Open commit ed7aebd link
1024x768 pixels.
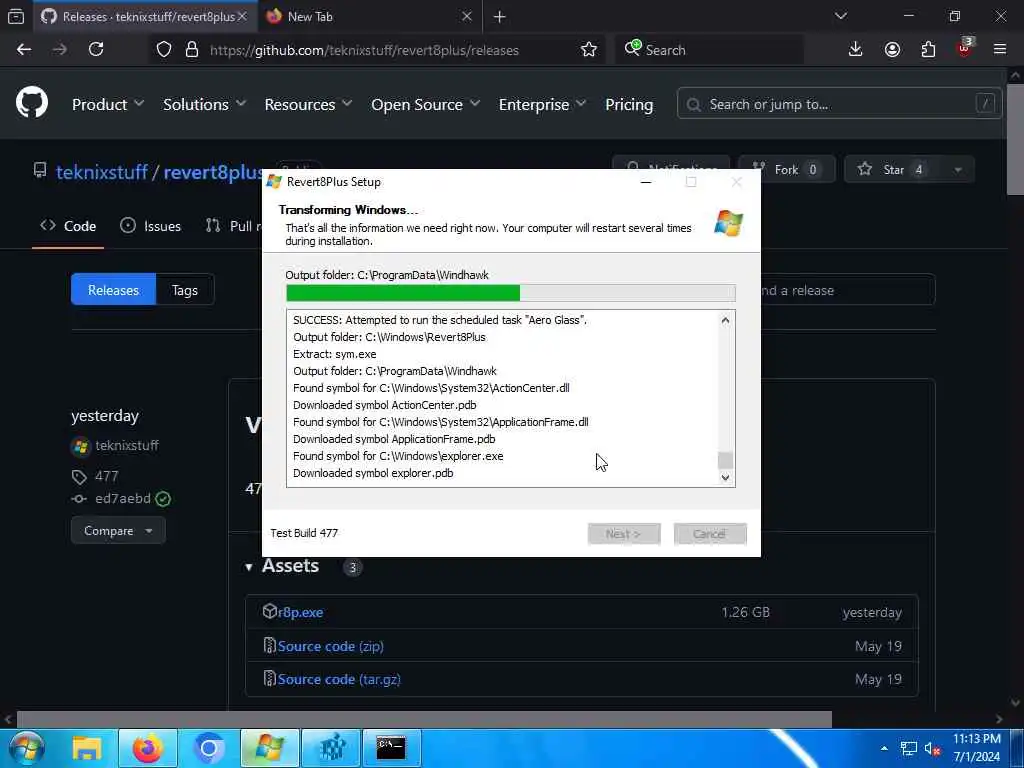(123, 499)
